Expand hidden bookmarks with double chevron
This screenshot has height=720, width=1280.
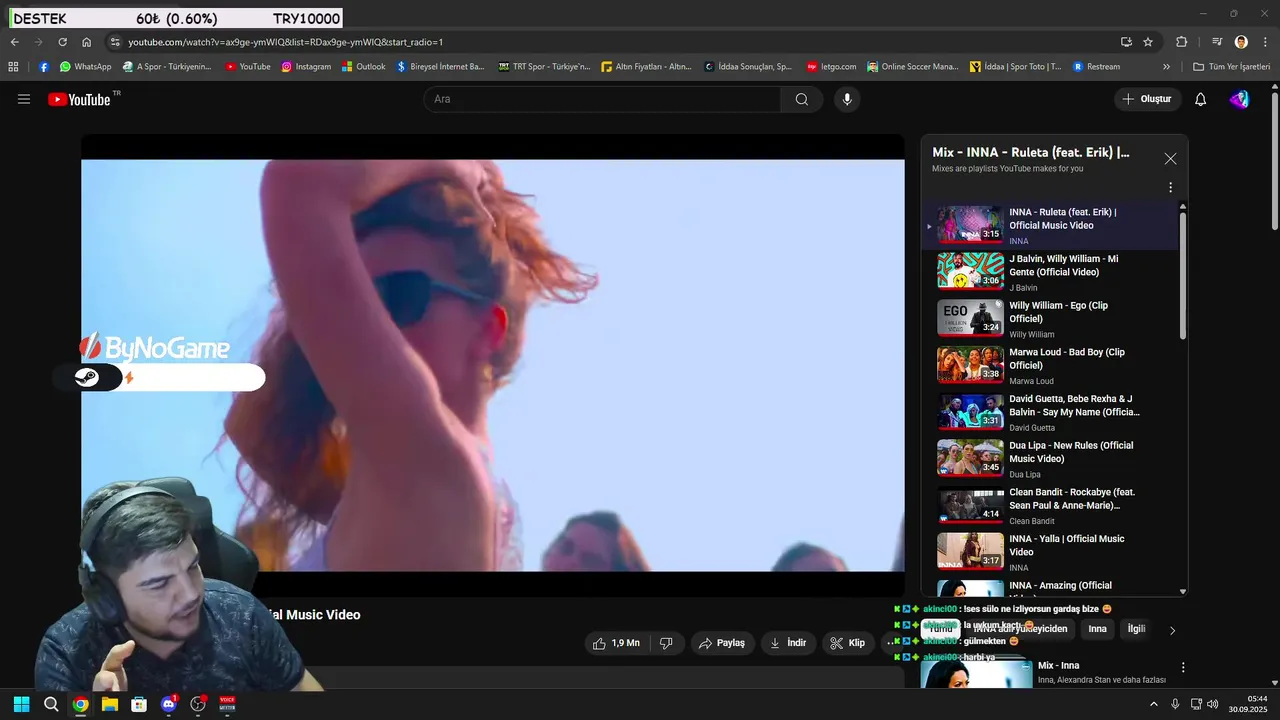tap(1166, 67)
